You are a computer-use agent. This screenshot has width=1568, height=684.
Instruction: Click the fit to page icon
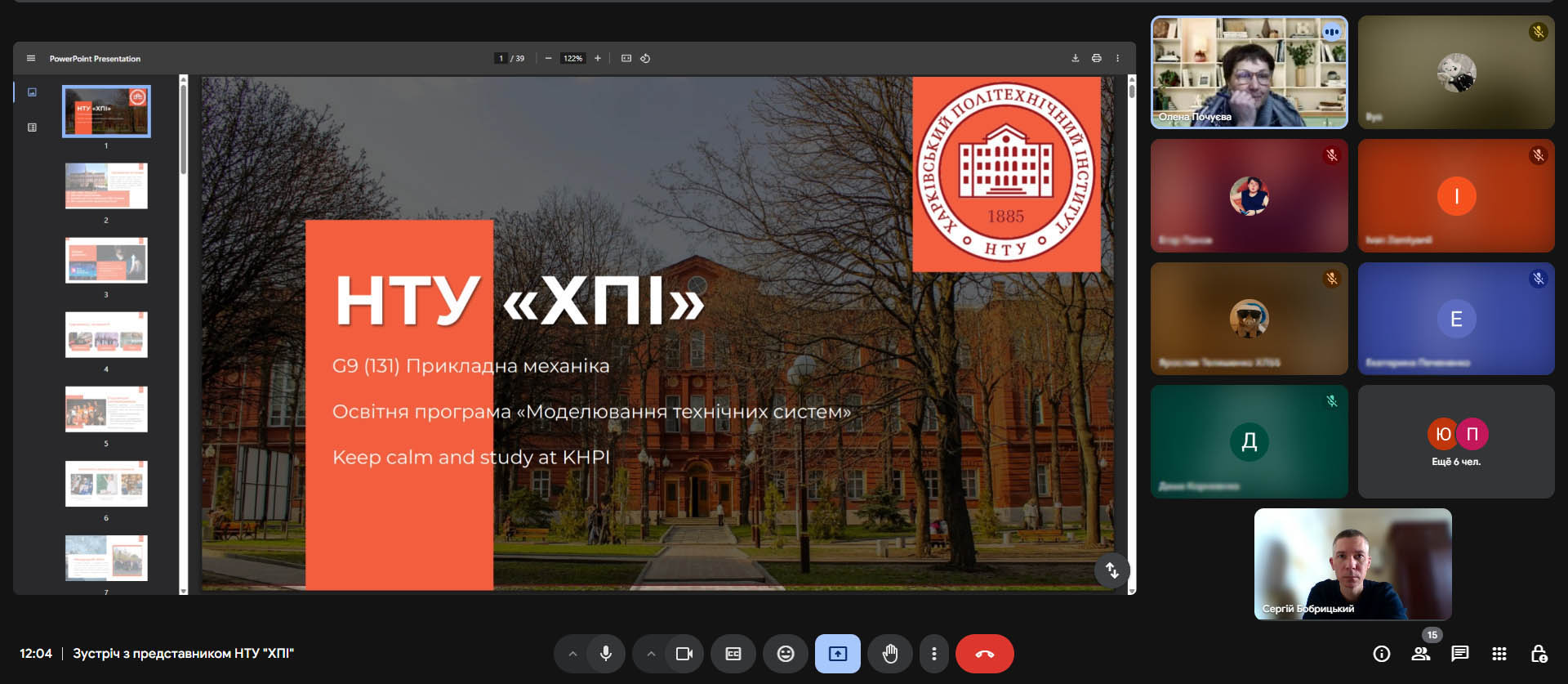(626, 58)
